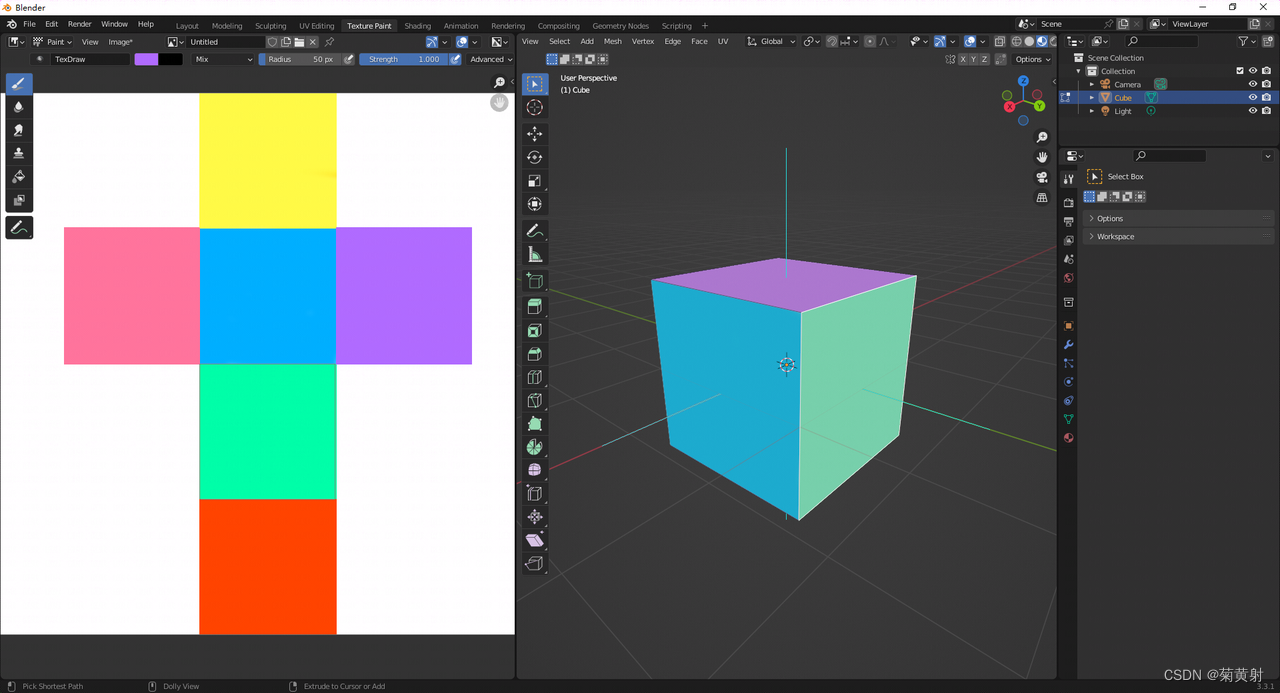Choose the Transform tool in viewport toolbar

[x=535, y=204]
